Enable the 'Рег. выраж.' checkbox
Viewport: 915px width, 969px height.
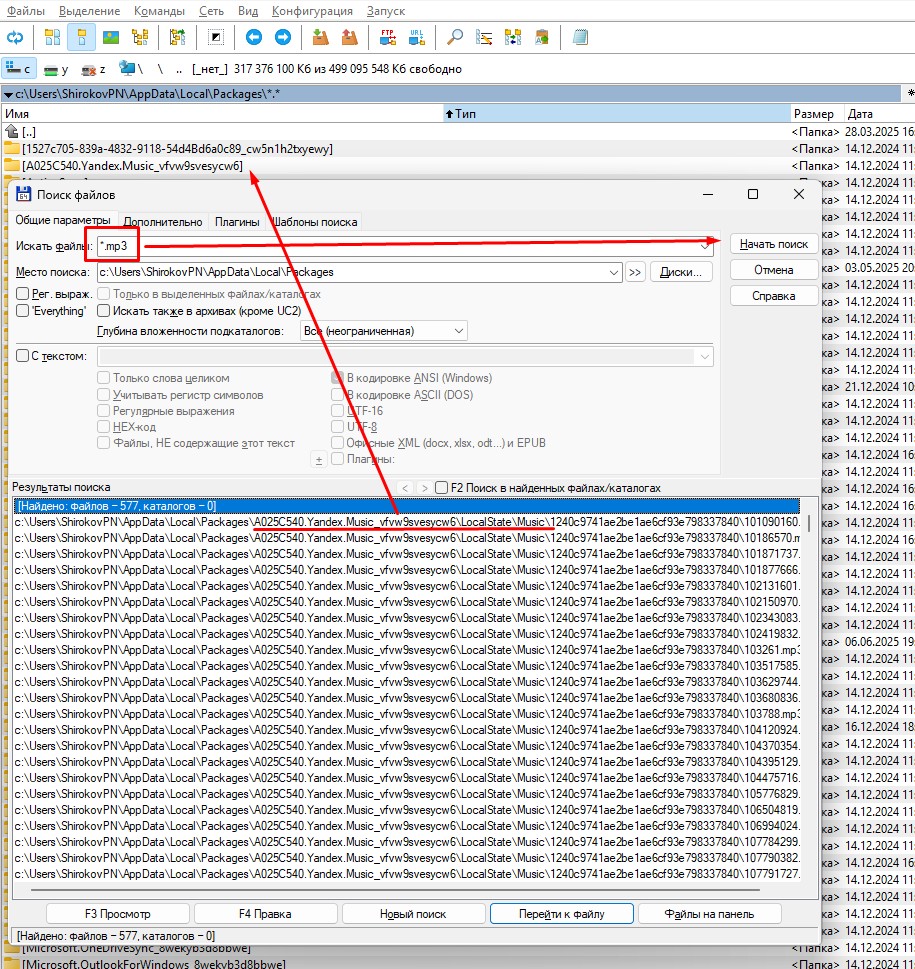23,294
